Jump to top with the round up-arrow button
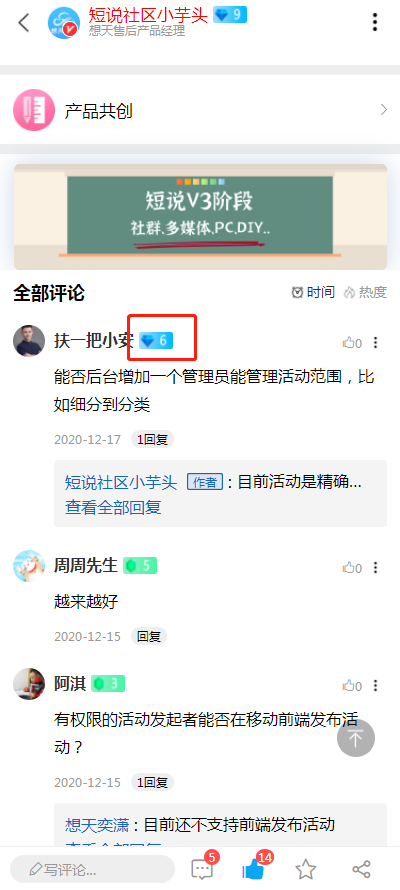 (x=356, y=738)
